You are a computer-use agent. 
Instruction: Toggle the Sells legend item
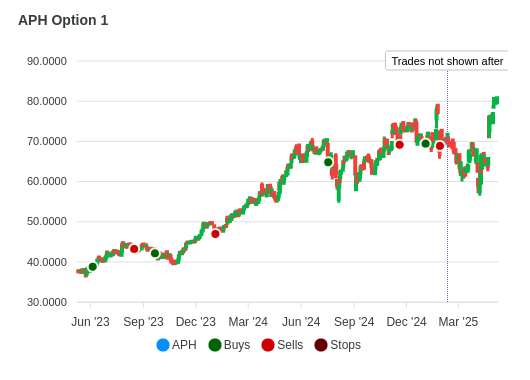(282, 345)
